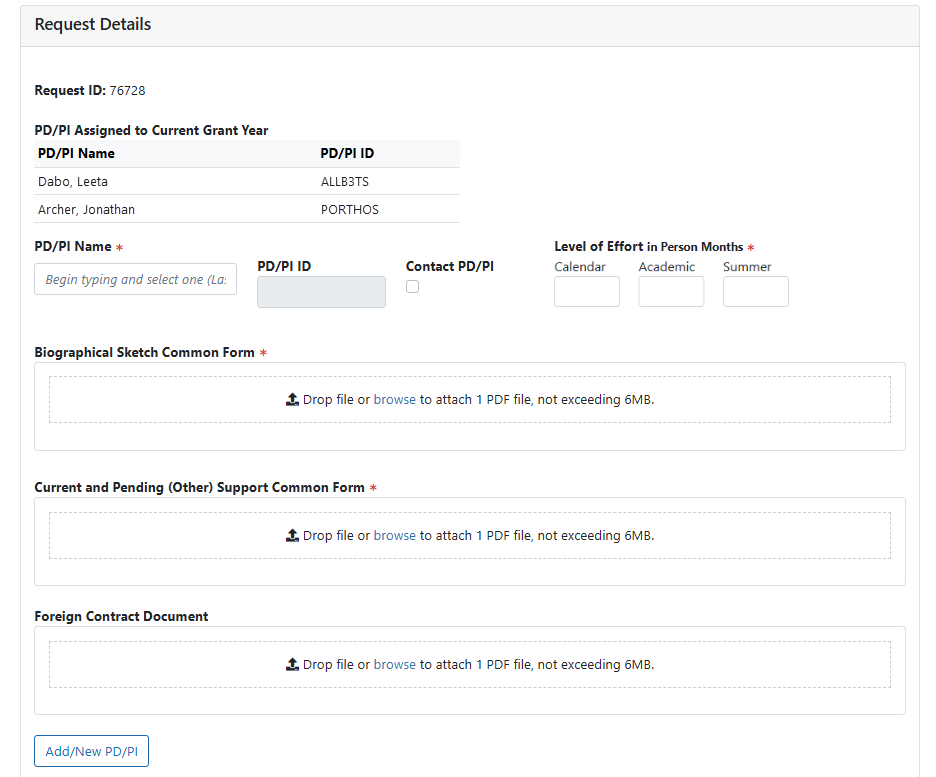Select the Academic person months input
936x777 pixels.
[671, 292]
